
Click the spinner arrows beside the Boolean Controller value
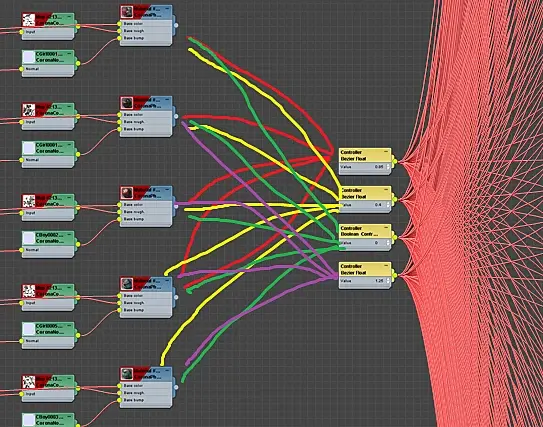[388, 243]
